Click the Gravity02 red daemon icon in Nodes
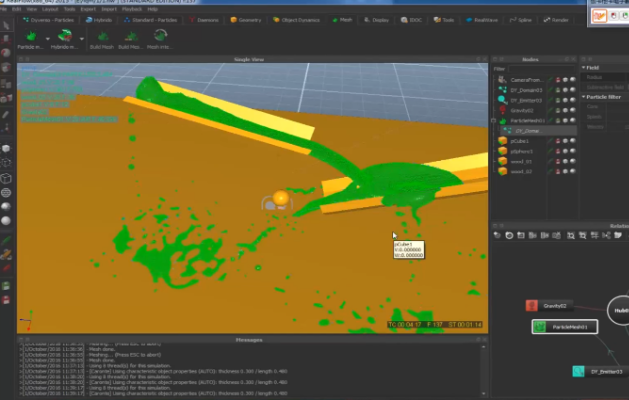Viewport: 629px width, 400px height. (x=502, y=110)
